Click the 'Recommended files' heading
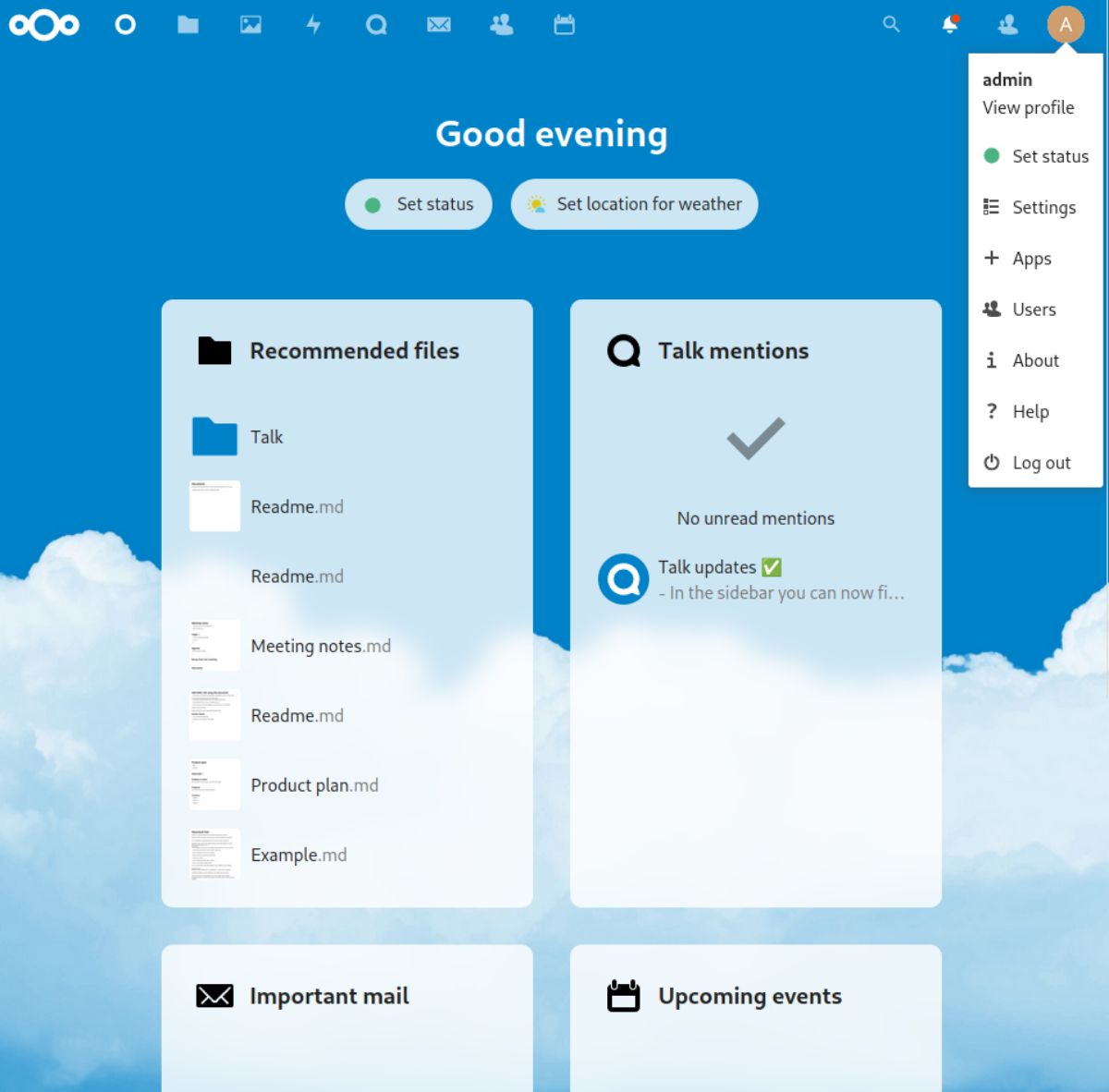 pos(355,351)
